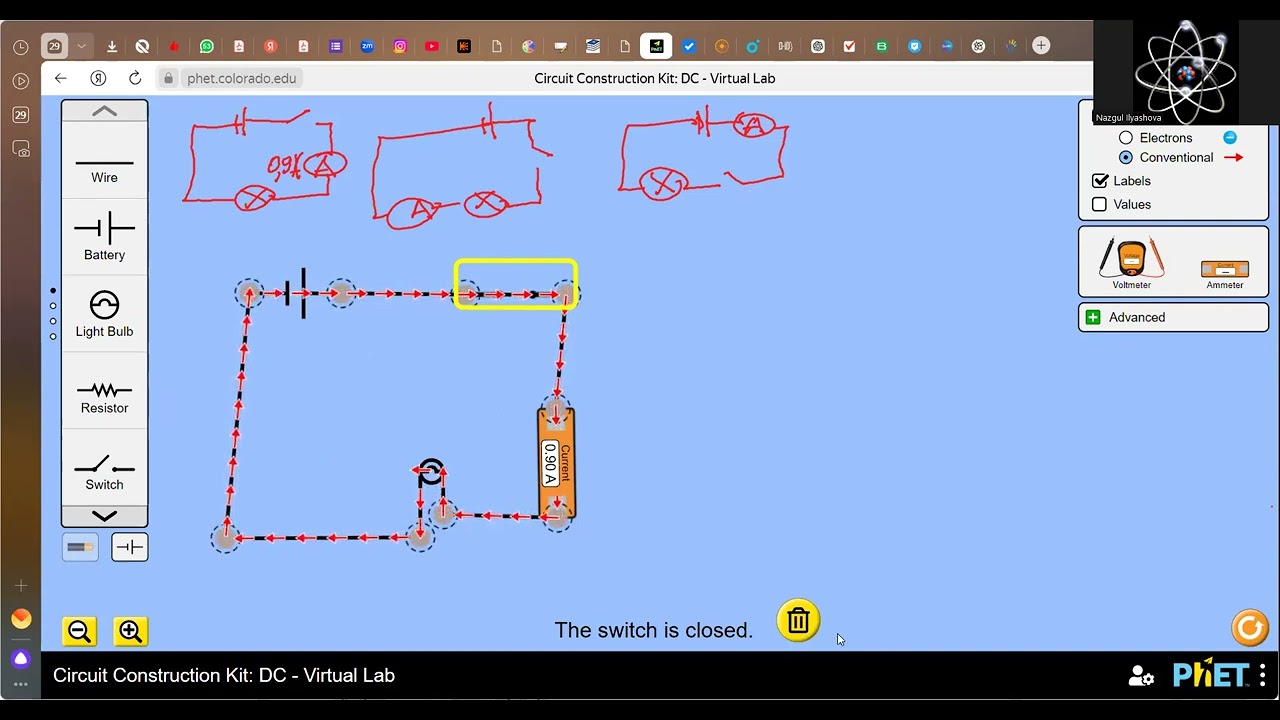Switch to the Zoom browser tab
This screenshot has height=720, width=1280.
pos(367,46)
